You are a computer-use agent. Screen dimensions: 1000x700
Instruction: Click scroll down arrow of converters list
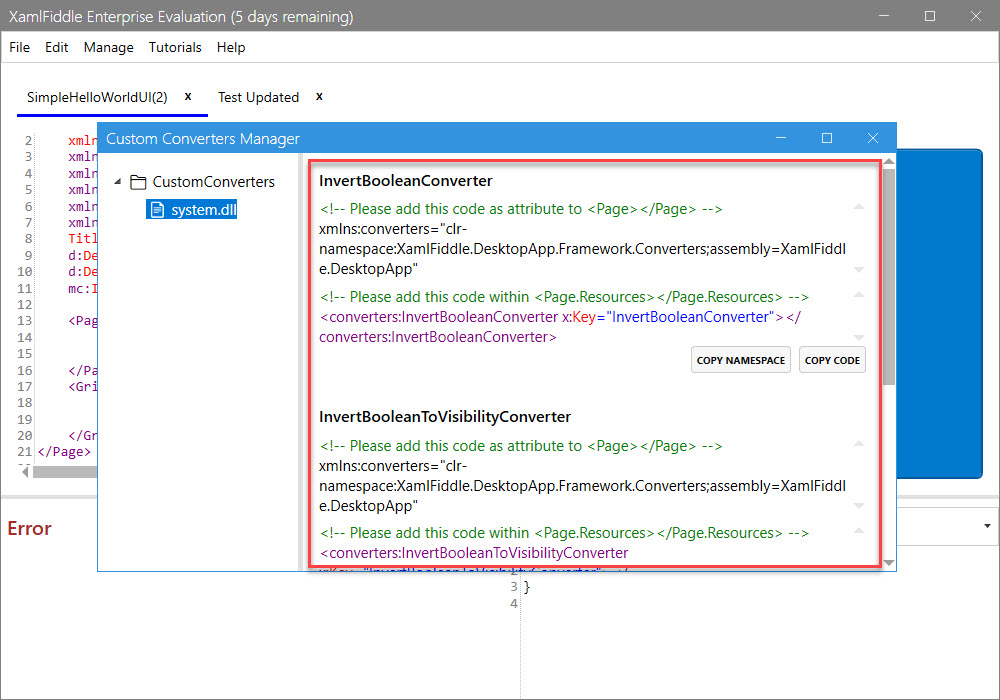(x=889, y=563)
